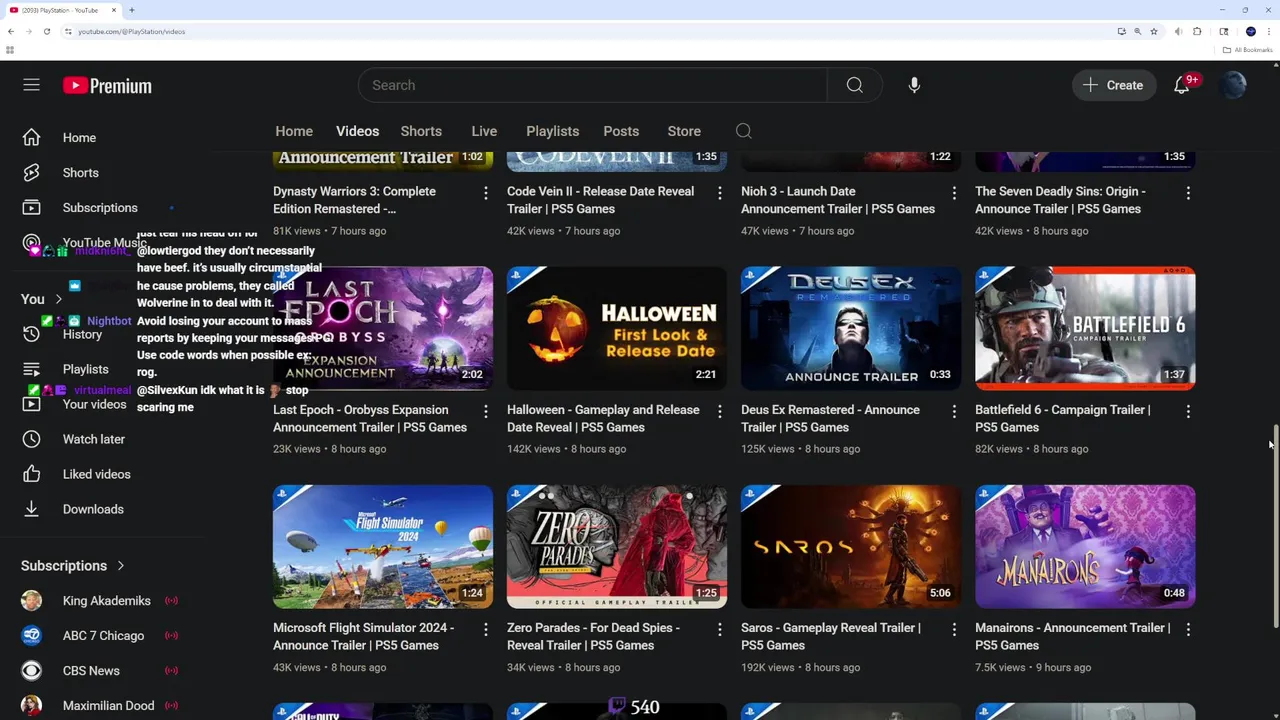Click the YouTube search input field
Viewport: 1280px width, 720px height.
pyautogui.click(x=592, y=85)
